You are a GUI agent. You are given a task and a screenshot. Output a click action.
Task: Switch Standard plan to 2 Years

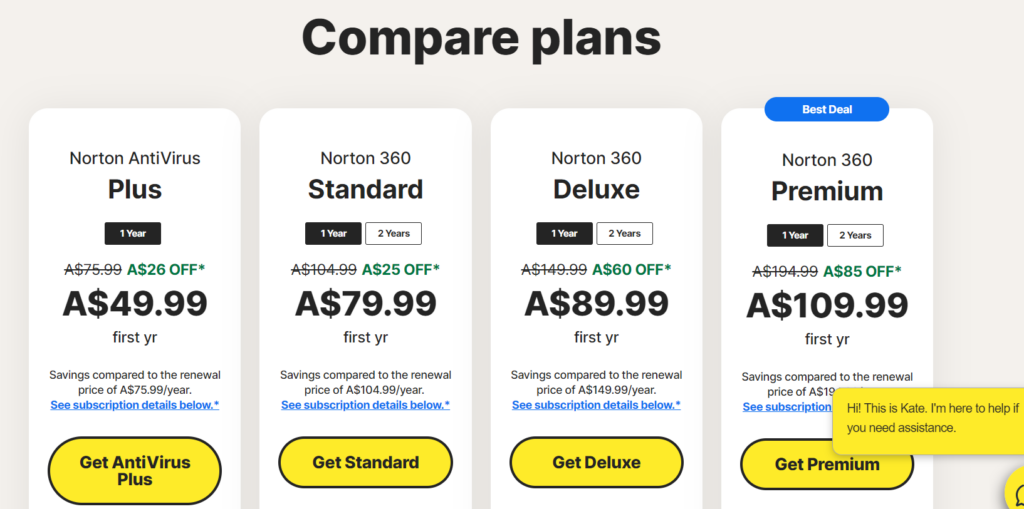point(393,233)
